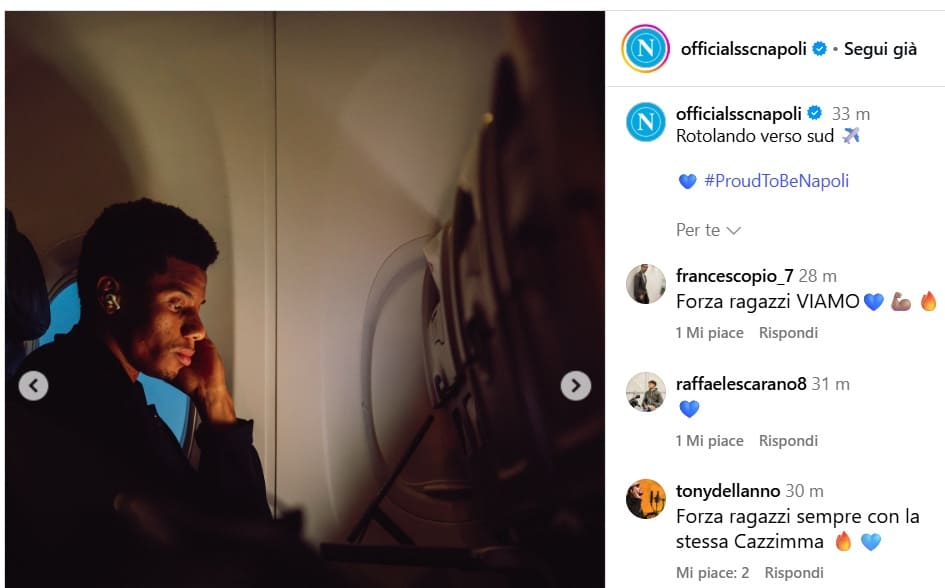Open the #ProudToBeNapoli hashtag

pyautogui.click(x=776, y=181)
